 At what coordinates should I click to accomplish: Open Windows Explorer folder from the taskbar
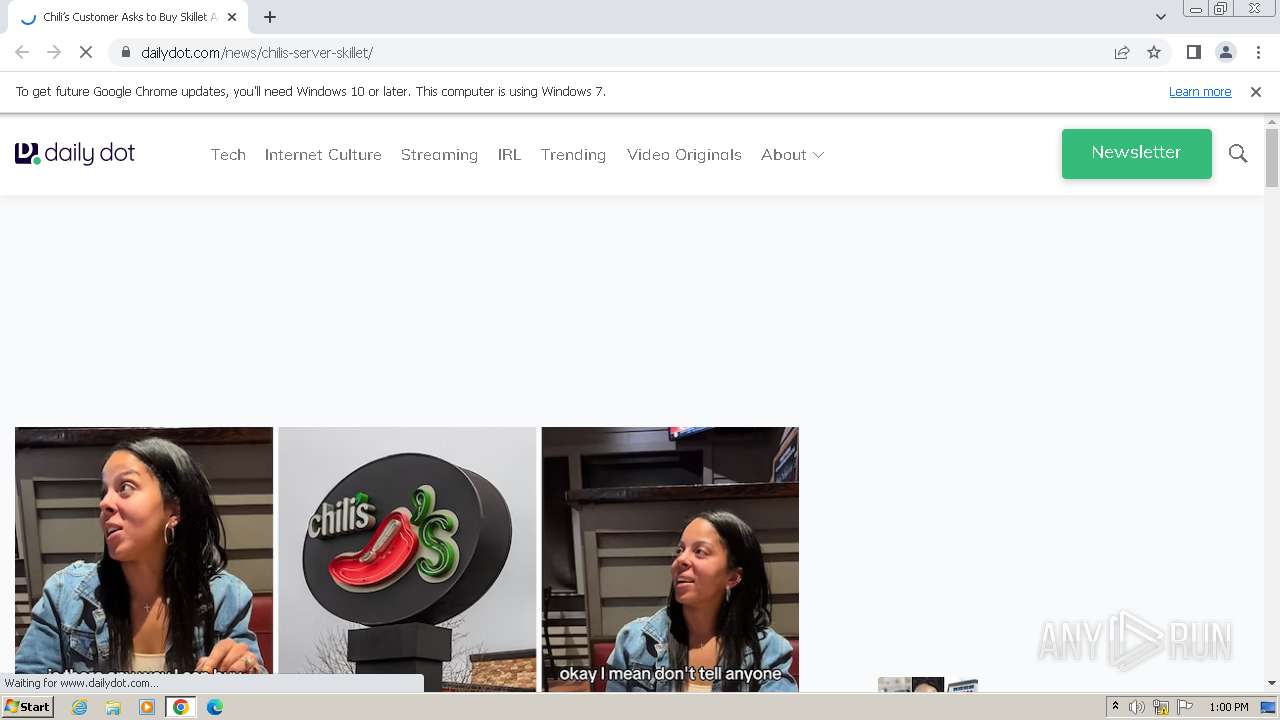point(113,707)
